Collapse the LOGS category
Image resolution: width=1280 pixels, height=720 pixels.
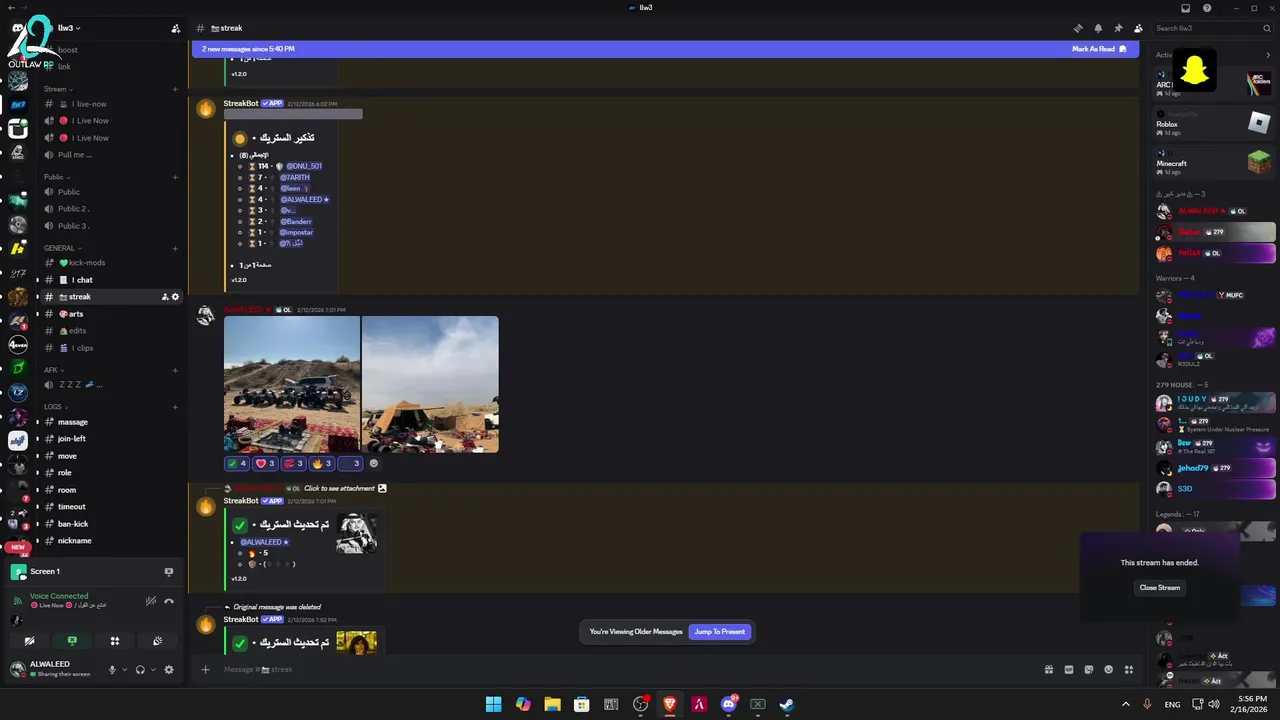56,407
